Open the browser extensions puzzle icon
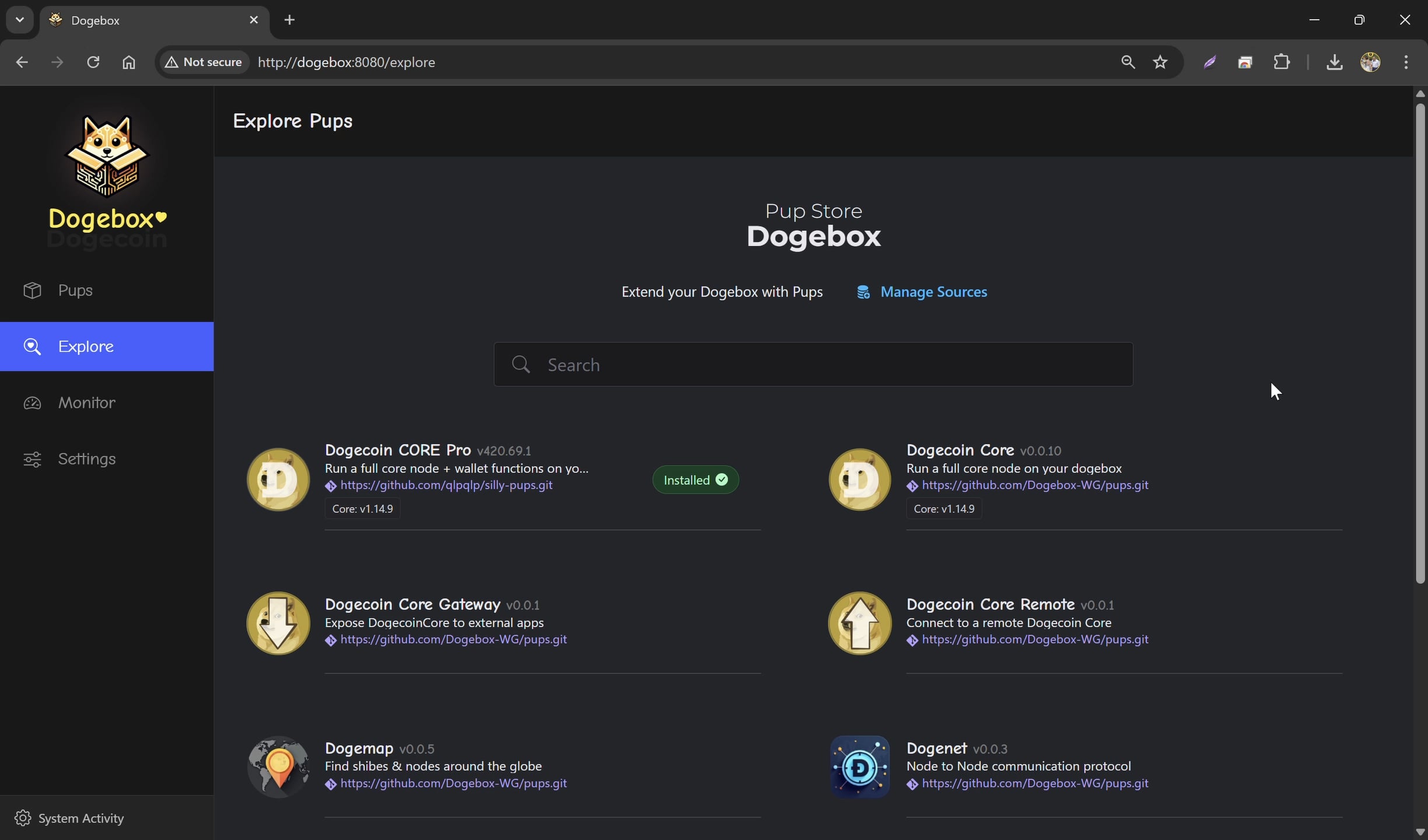Viewport: 1428px width, 840px height. [x=1281, y=62]
